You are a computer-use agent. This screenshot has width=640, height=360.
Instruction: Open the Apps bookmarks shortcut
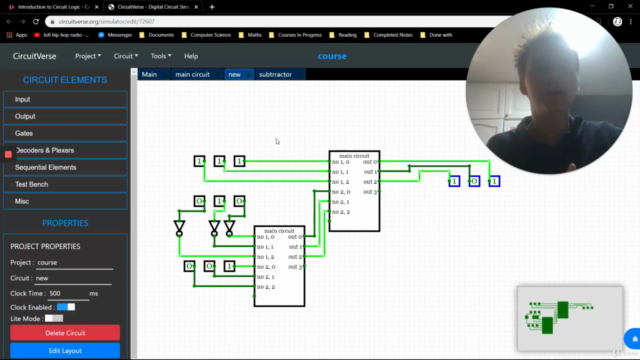tap(17, 35)
